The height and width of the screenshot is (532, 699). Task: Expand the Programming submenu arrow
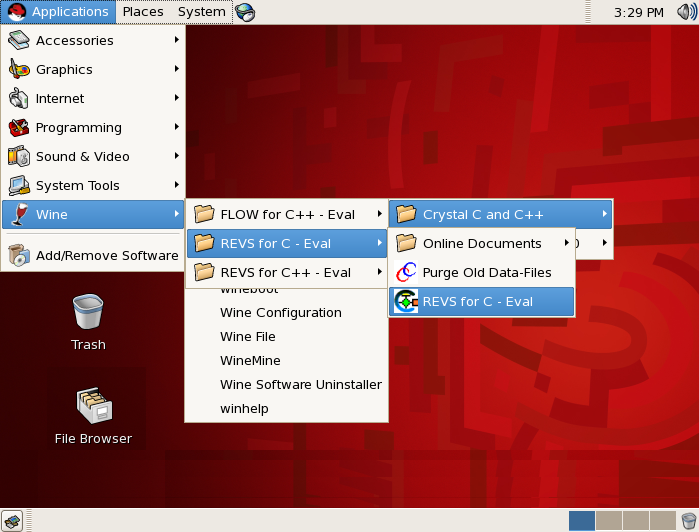click(177, 127)
